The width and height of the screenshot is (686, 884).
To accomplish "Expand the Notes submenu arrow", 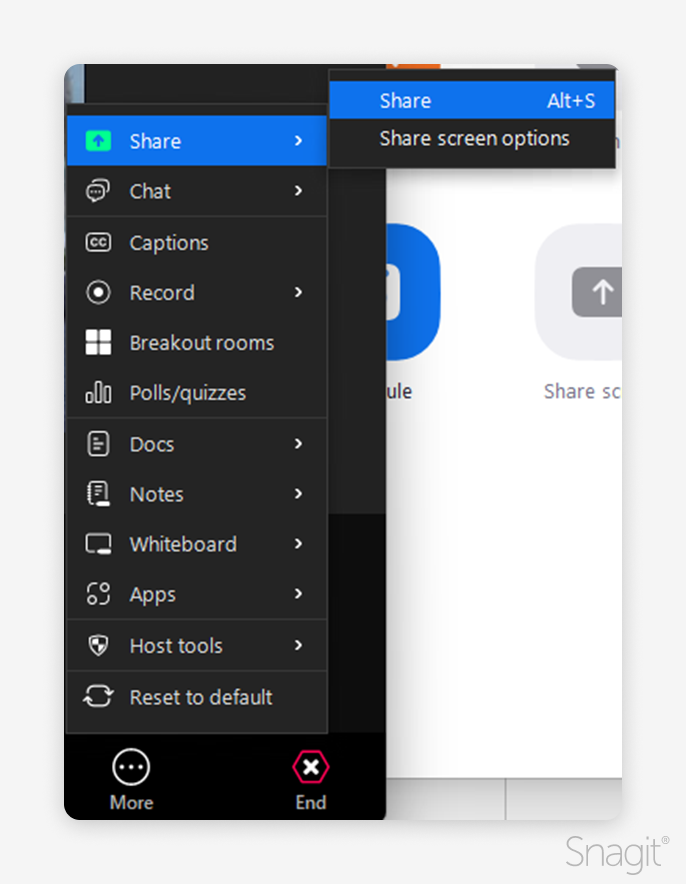I will (298, 494).
